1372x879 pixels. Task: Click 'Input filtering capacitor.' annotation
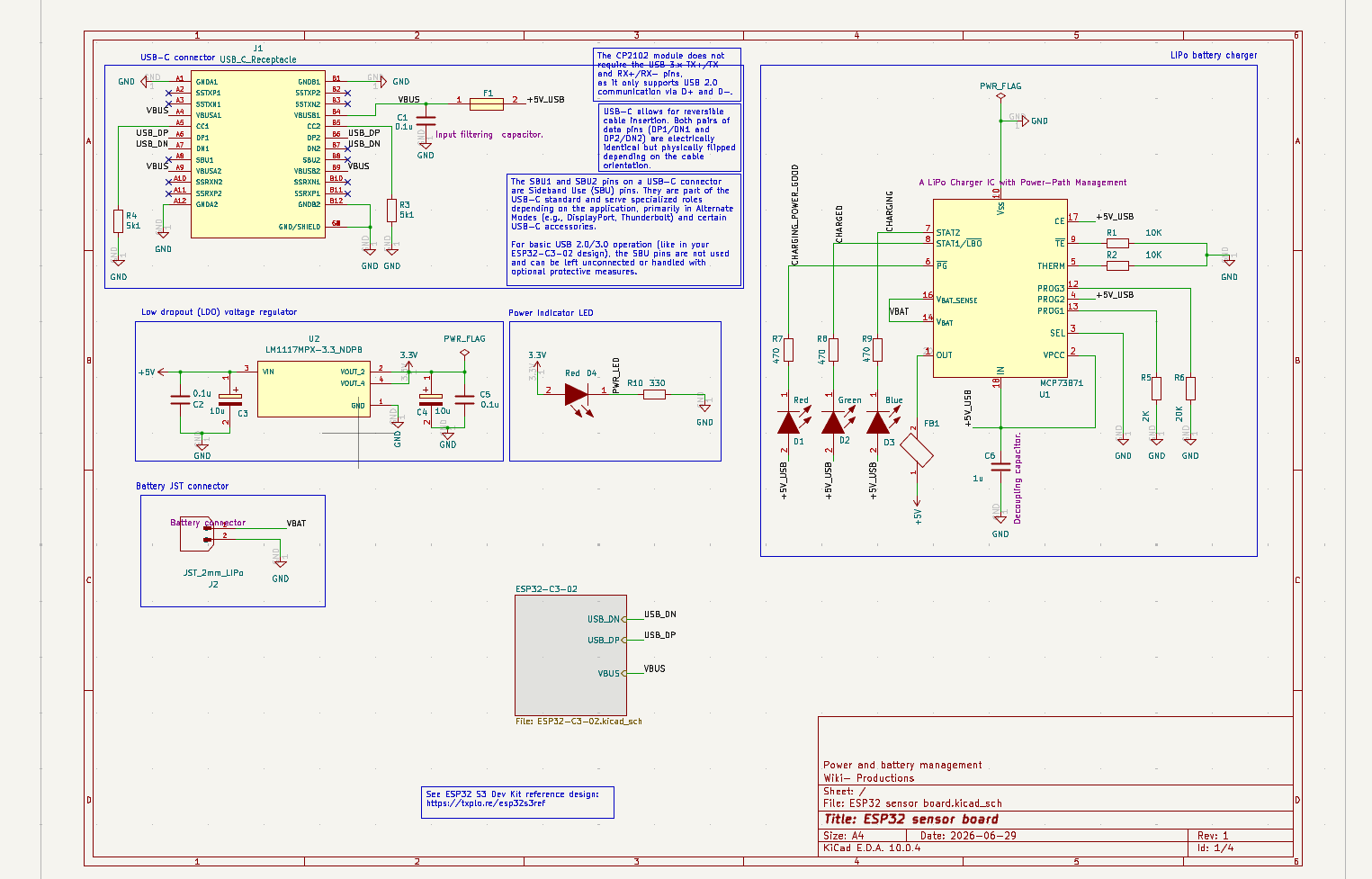click(489, 135)
